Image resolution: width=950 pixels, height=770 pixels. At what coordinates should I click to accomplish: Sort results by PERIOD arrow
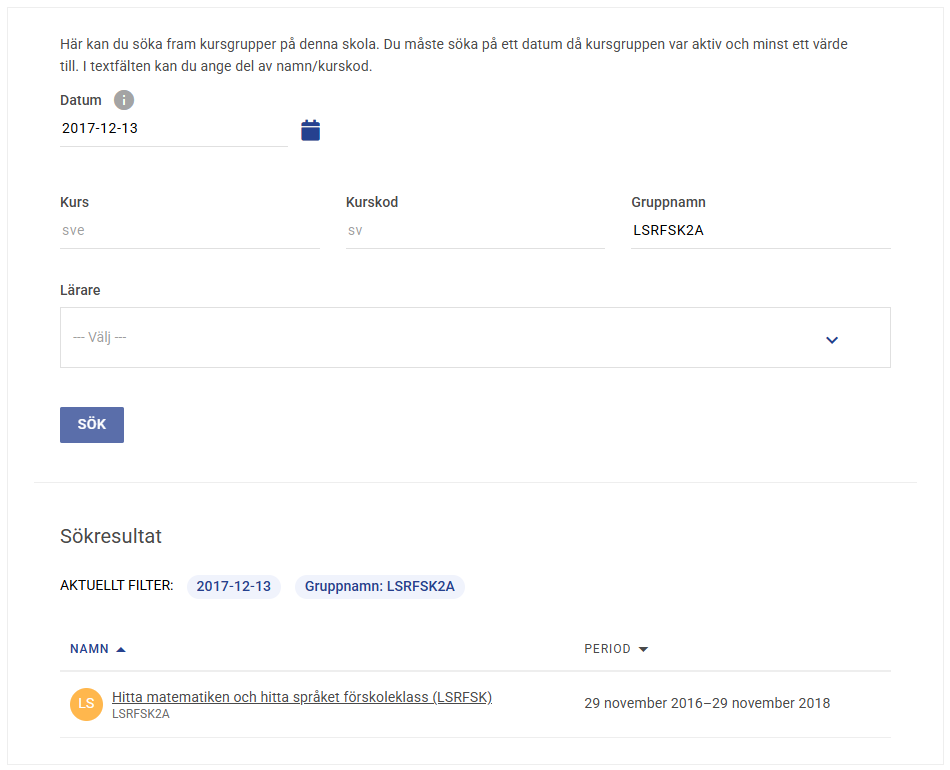[x=643, y=649]
